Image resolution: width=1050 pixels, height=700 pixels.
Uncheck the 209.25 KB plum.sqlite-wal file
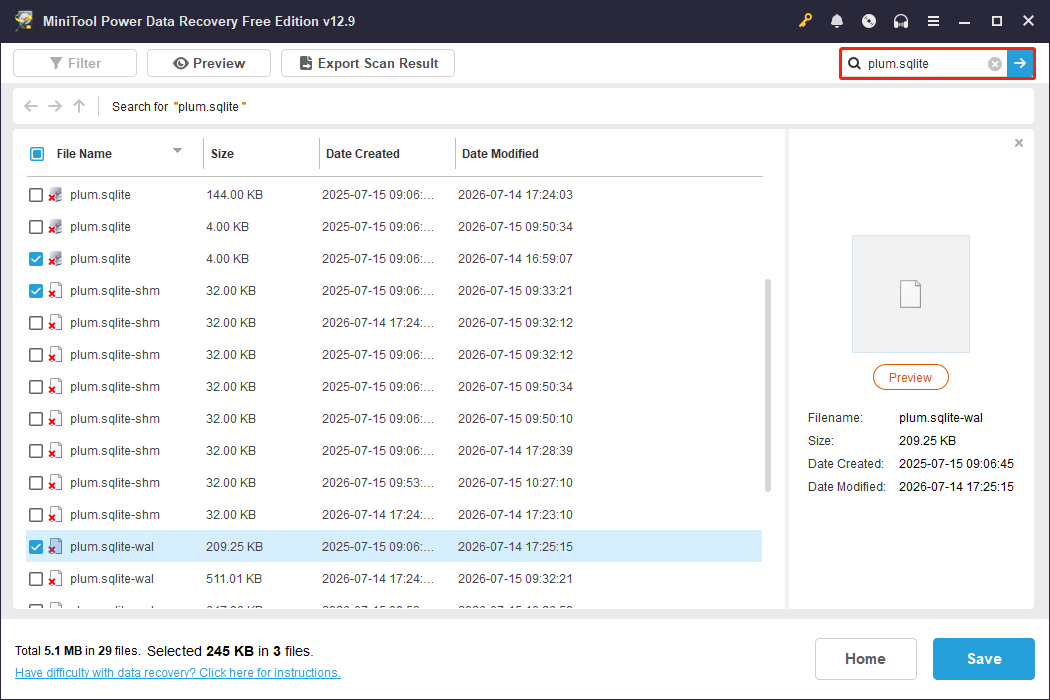tap(36, 547)
